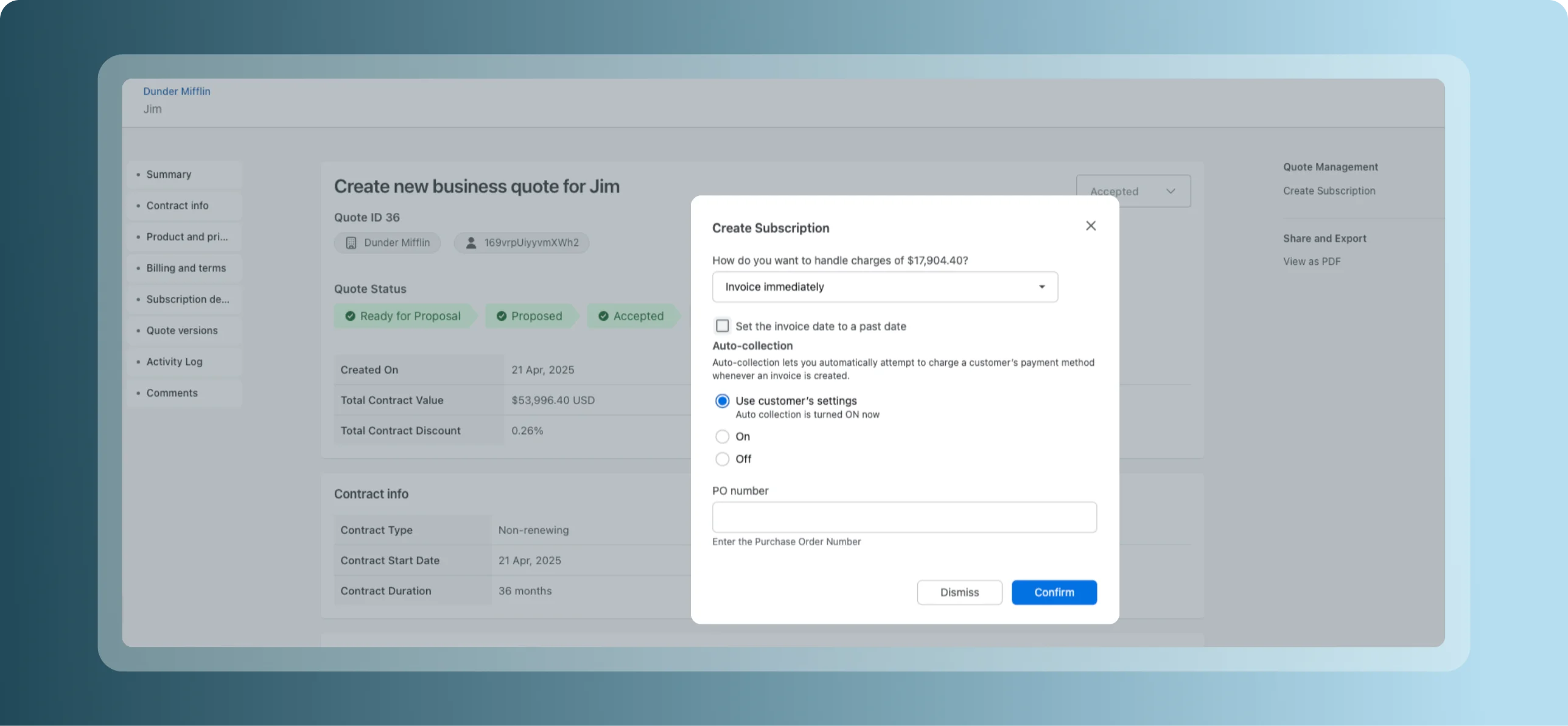The width and height of the screenshot is (1568, 726).
Task: Click the View as PDF link
Action: [1311, 262]
